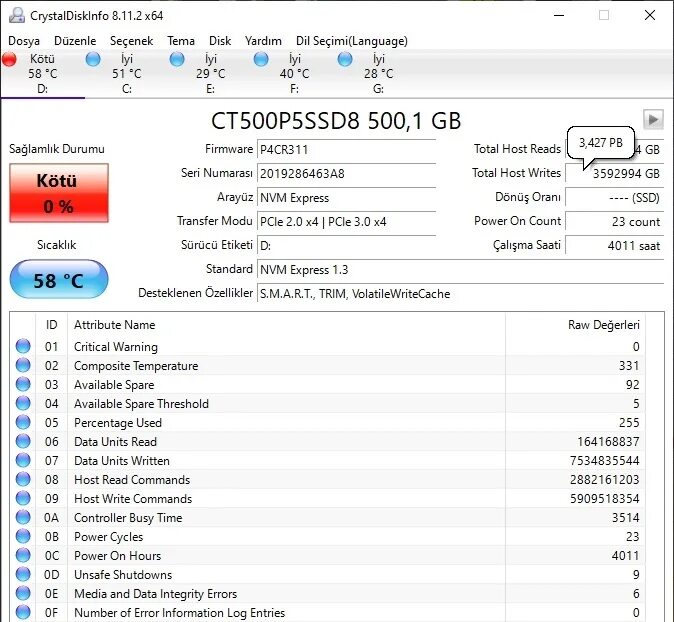The image size is (674, 622).
Task: Click the blue status icon for C:
Action: [93, 59]
